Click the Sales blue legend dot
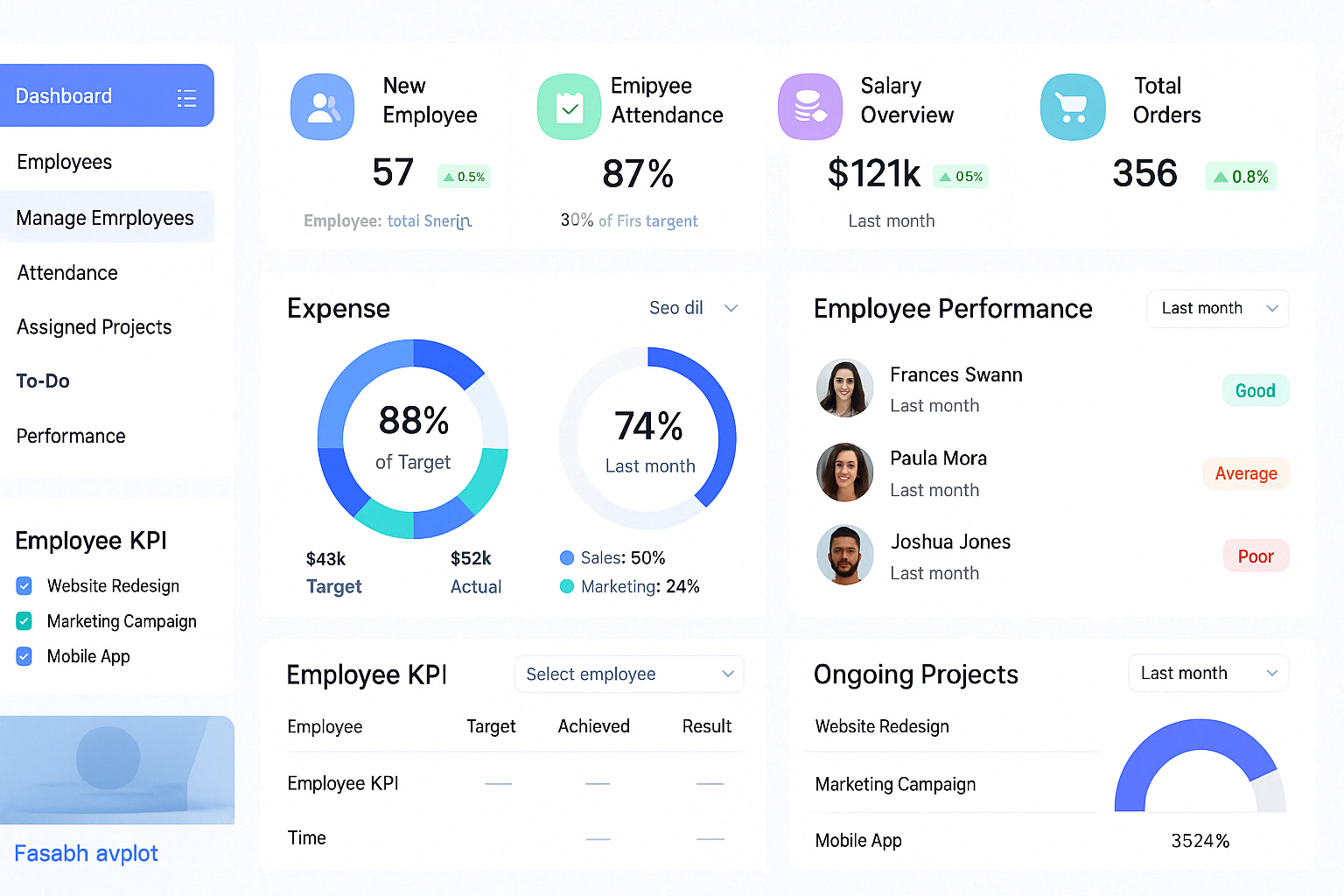The image size is (1344, 896). pyautogui.click(x=567, y=558)
